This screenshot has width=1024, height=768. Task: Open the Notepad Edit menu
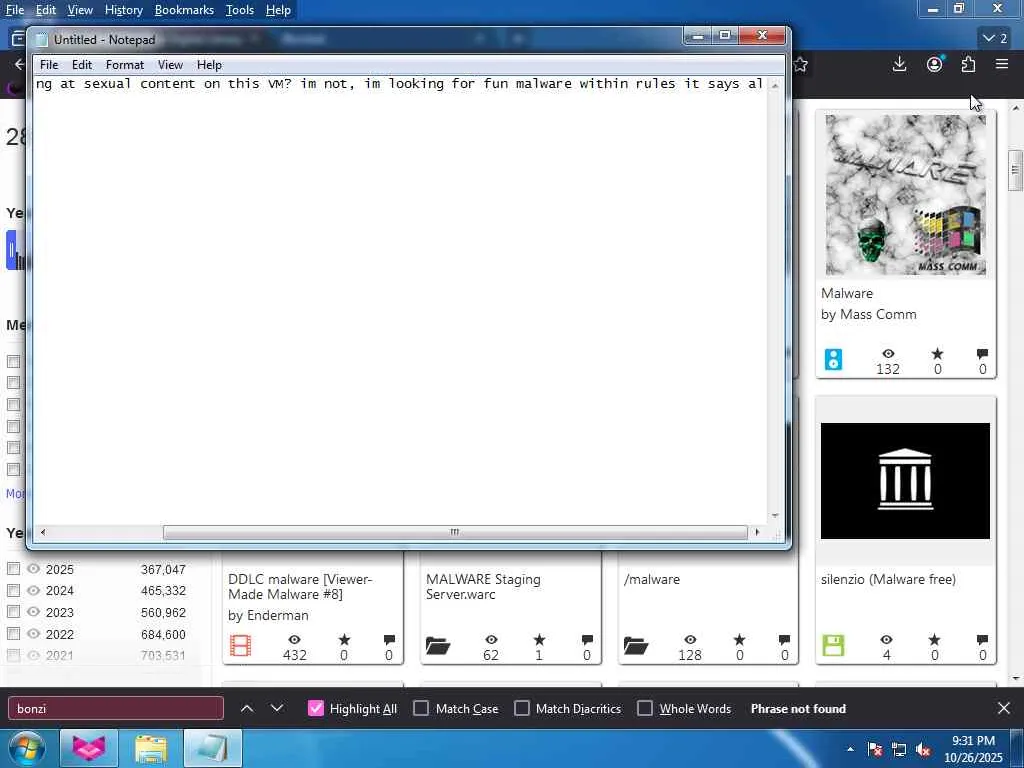pyautogui.click(x=82, y=65)
